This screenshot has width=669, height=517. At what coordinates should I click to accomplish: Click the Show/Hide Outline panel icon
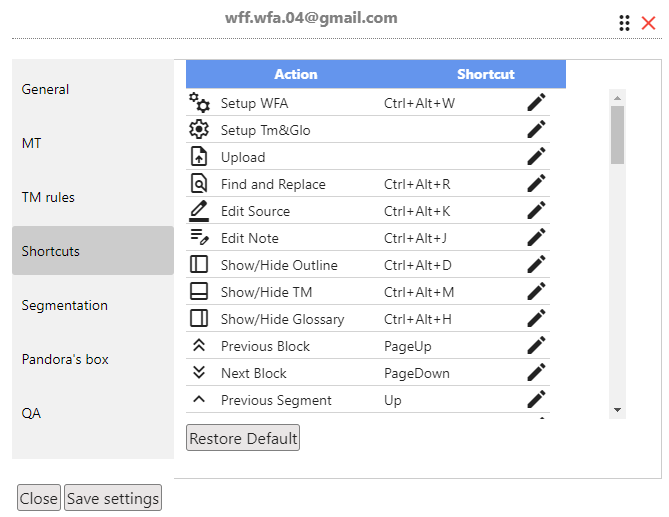[199, 264]
